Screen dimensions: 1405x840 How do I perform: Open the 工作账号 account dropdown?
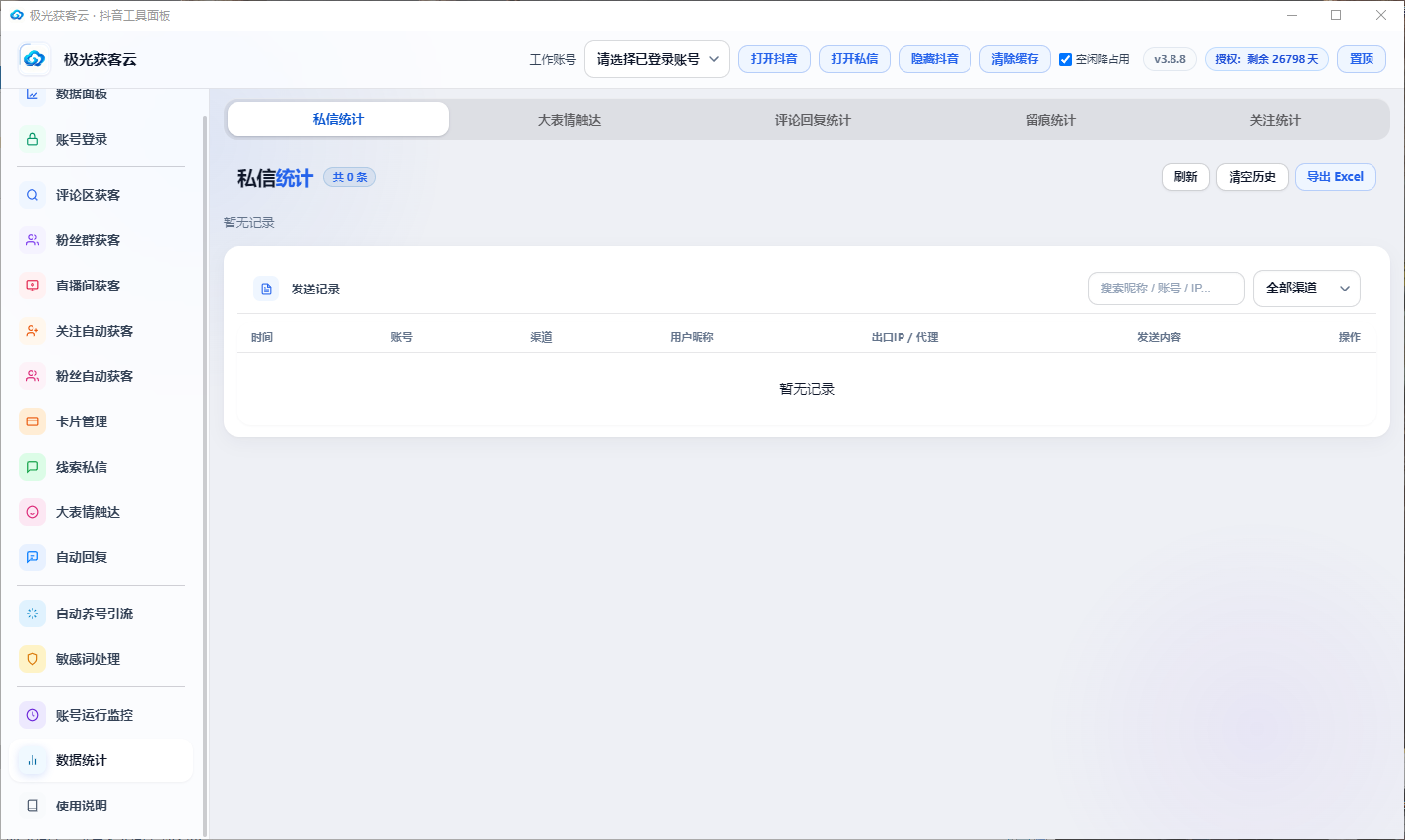click(x=657, y=59)
